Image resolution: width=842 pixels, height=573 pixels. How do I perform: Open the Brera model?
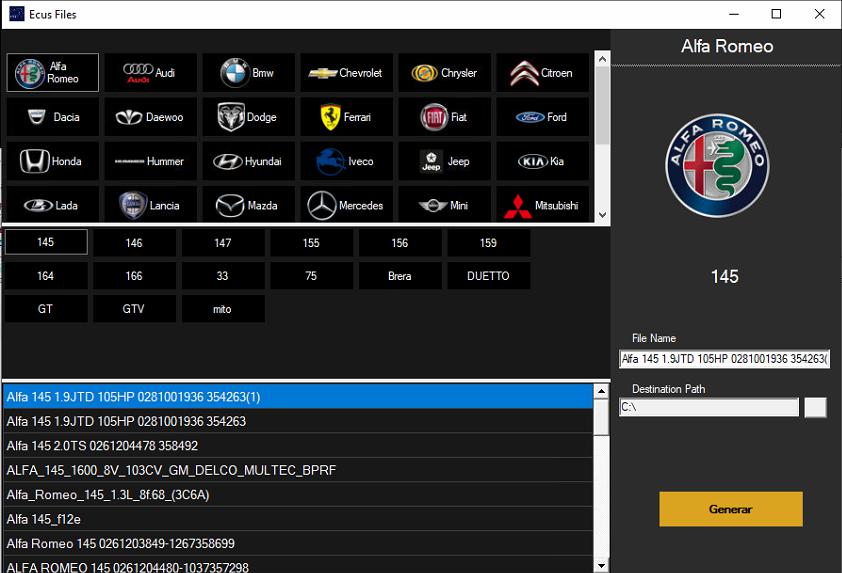click(400, 275)
